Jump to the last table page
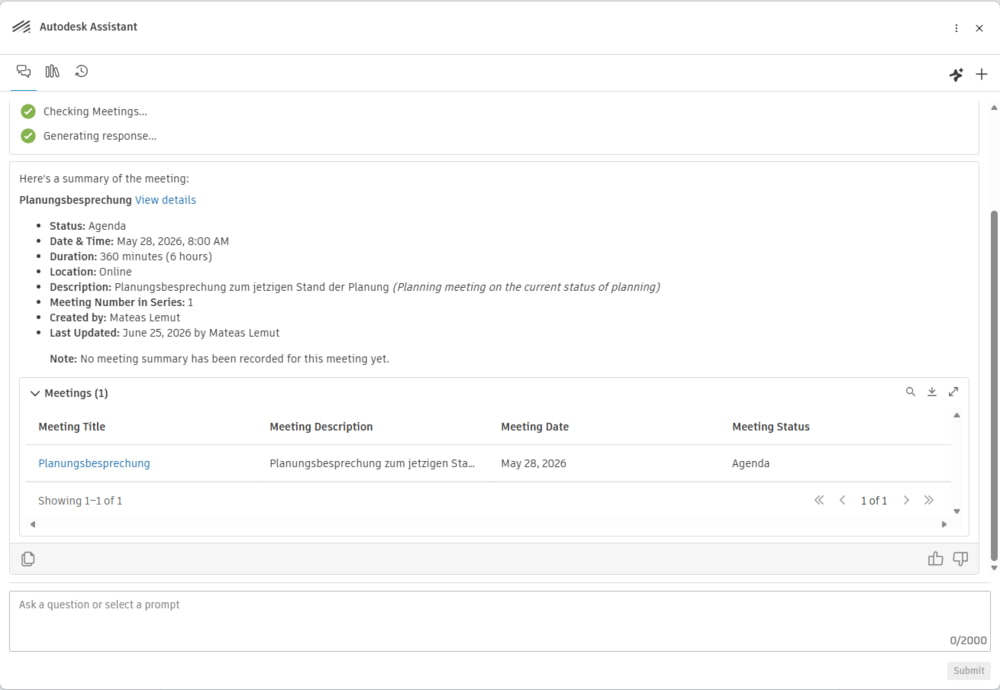The image size is (1000, 690). pyautogui.click(x=929, y=501)
